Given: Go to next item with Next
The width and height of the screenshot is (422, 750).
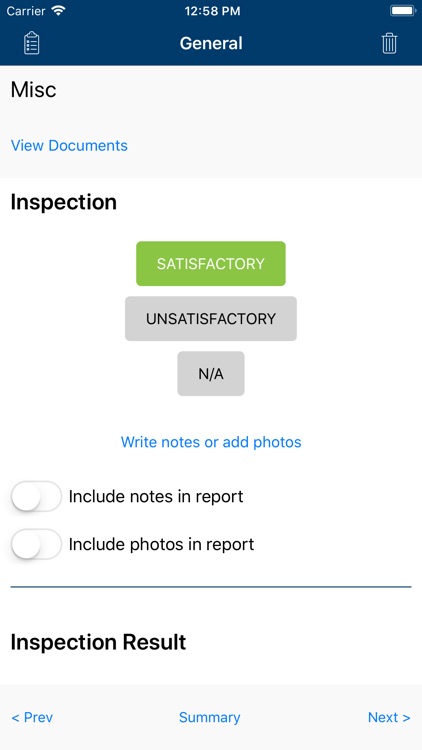Looking at the screenshot, I should pyautogui.click(x=389, y=717).
